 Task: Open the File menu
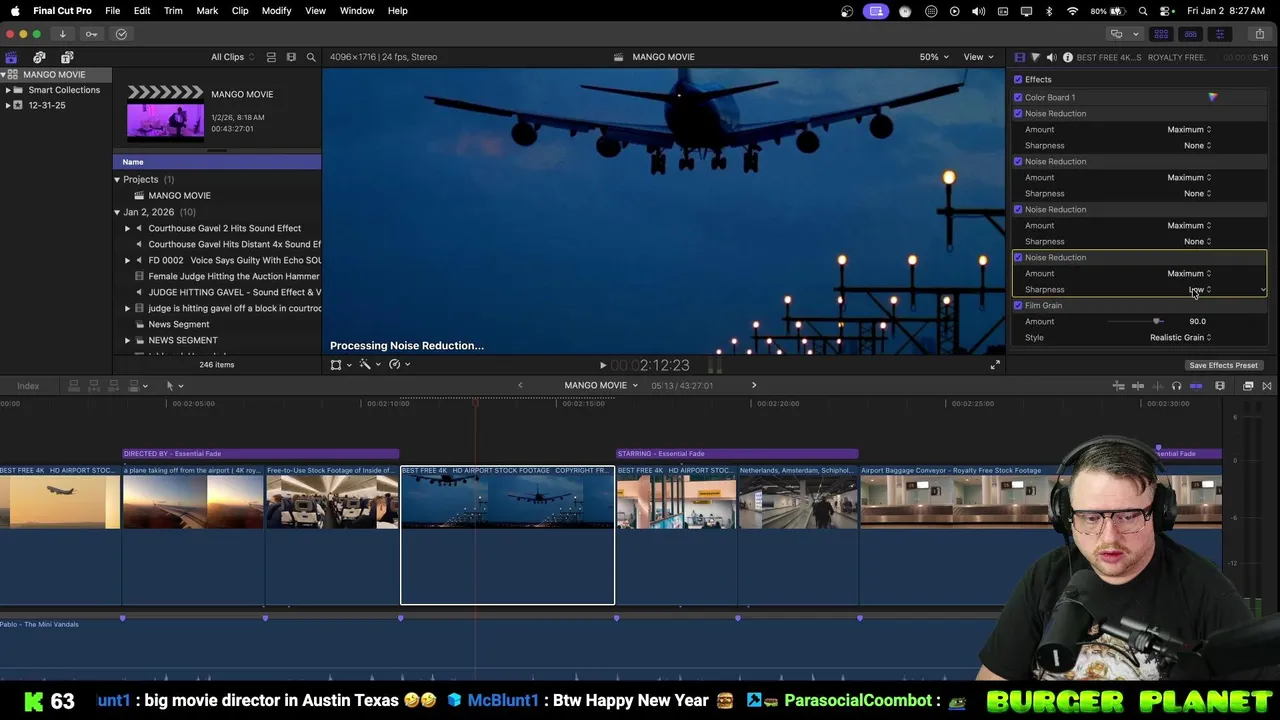point(112,10)
